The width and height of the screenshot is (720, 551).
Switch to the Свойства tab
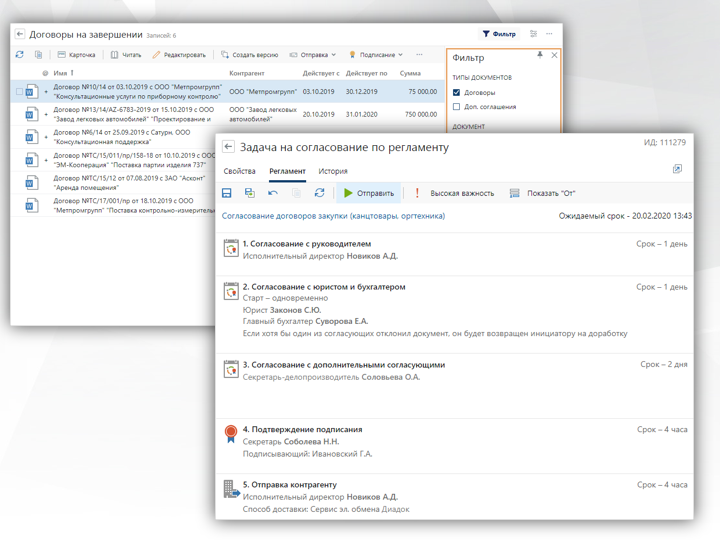coord(239,171)
